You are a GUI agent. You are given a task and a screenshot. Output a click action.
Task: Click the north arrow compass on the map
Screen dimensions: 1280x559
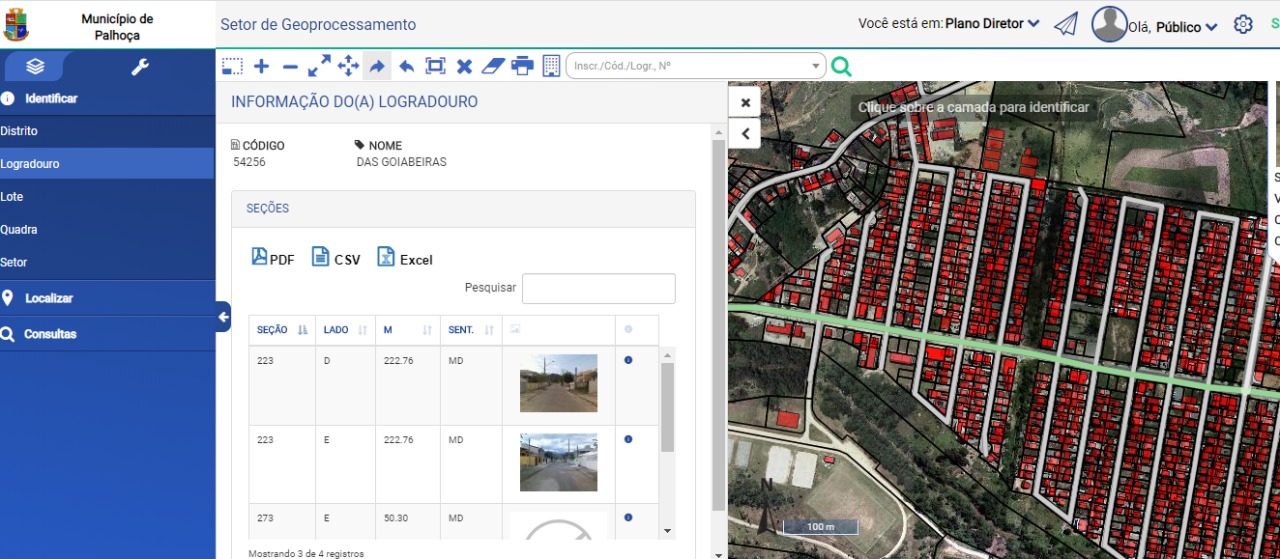pos(767,506)
